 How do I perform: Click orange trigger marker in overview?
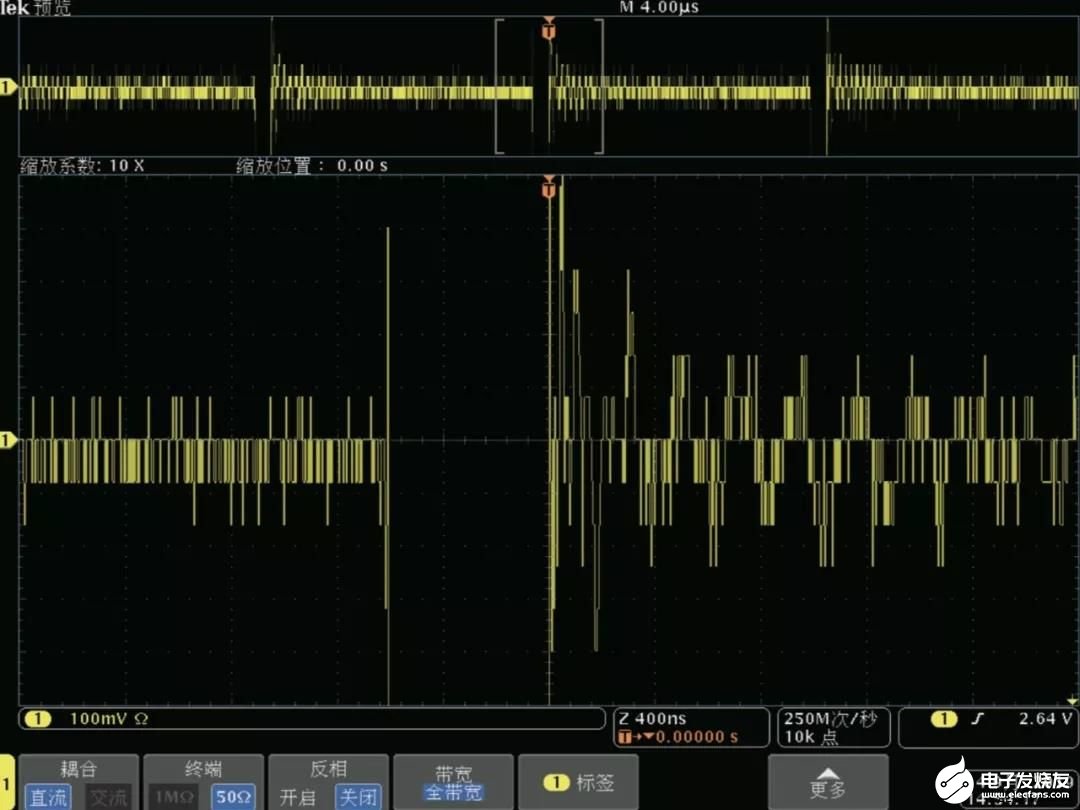pos(549,30)
